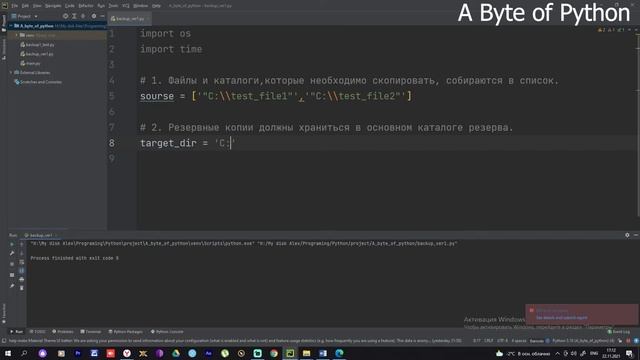Open the File menu
The width and height of the screenshot is (640, 360).
[x=15, y=6]
